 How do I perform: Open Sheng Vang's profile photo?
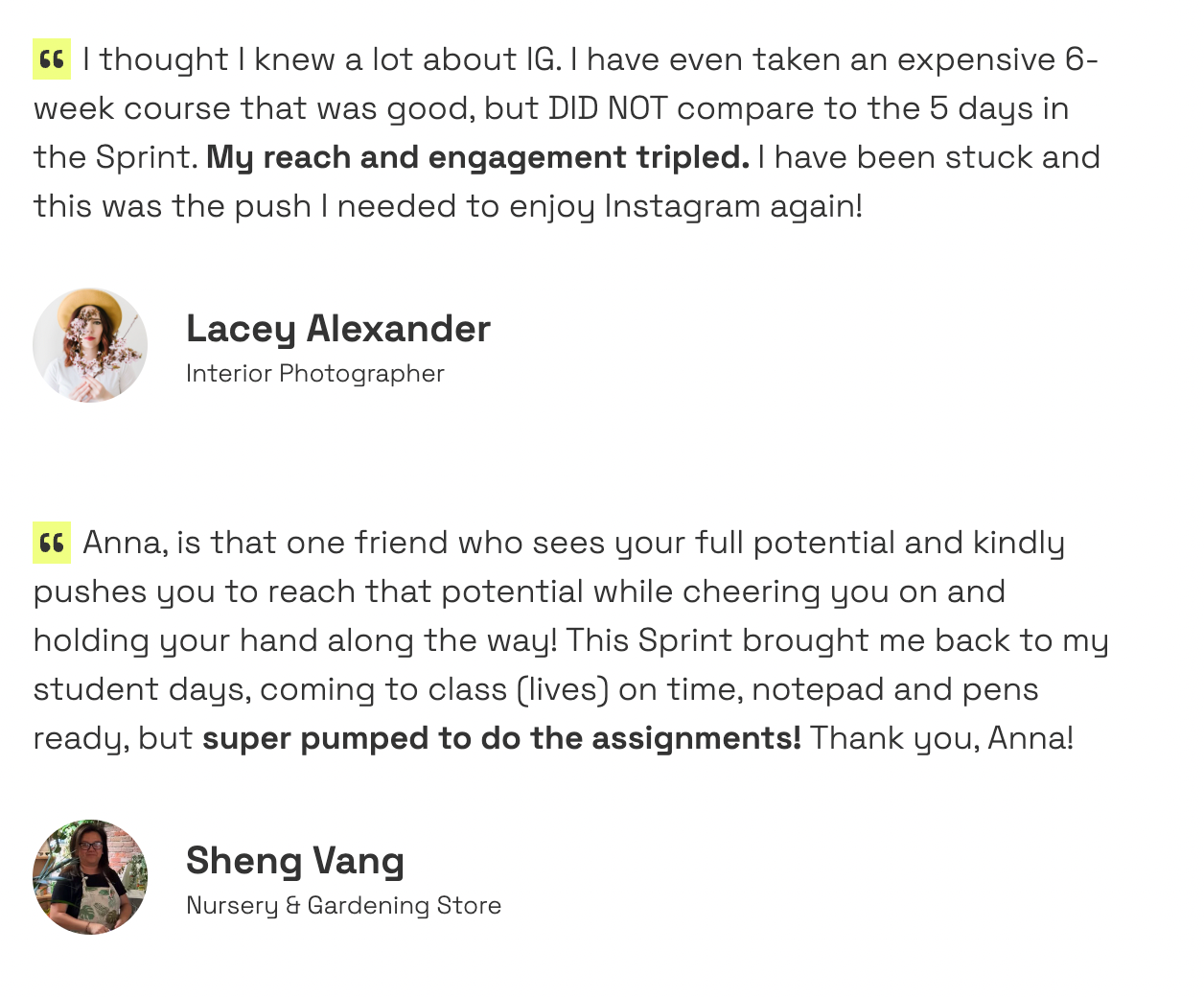(90, 876)
